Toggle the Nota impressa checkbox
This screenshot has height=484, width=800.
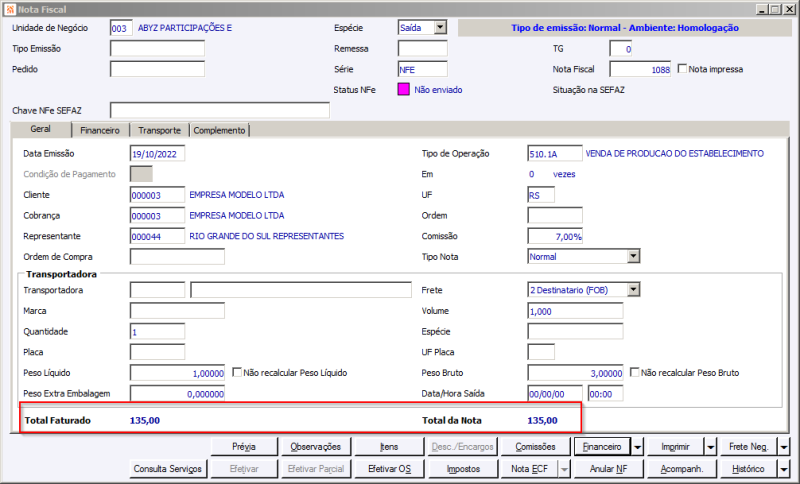click(682, 68)
